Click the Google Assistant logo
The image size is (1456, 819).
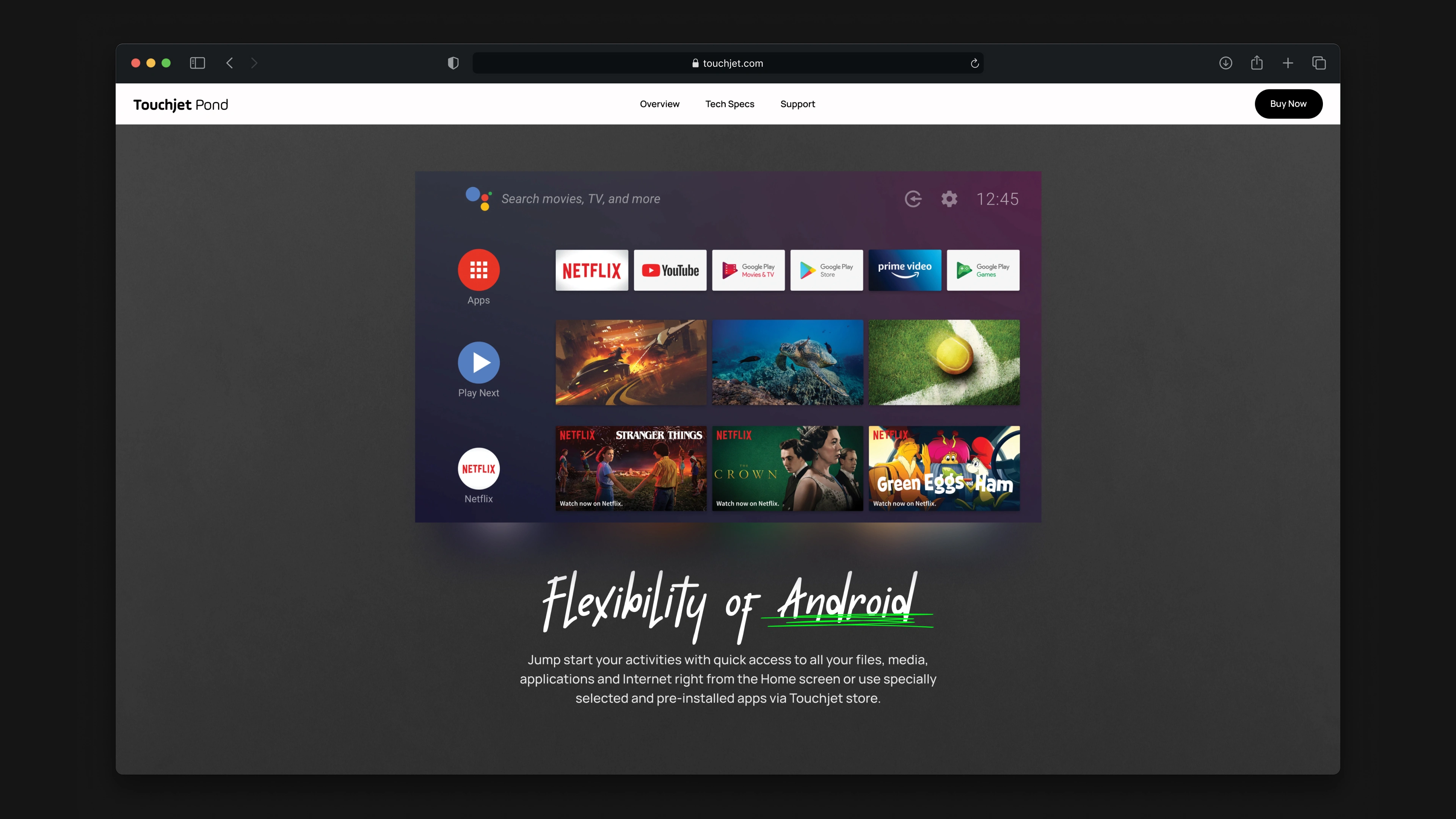478,198
